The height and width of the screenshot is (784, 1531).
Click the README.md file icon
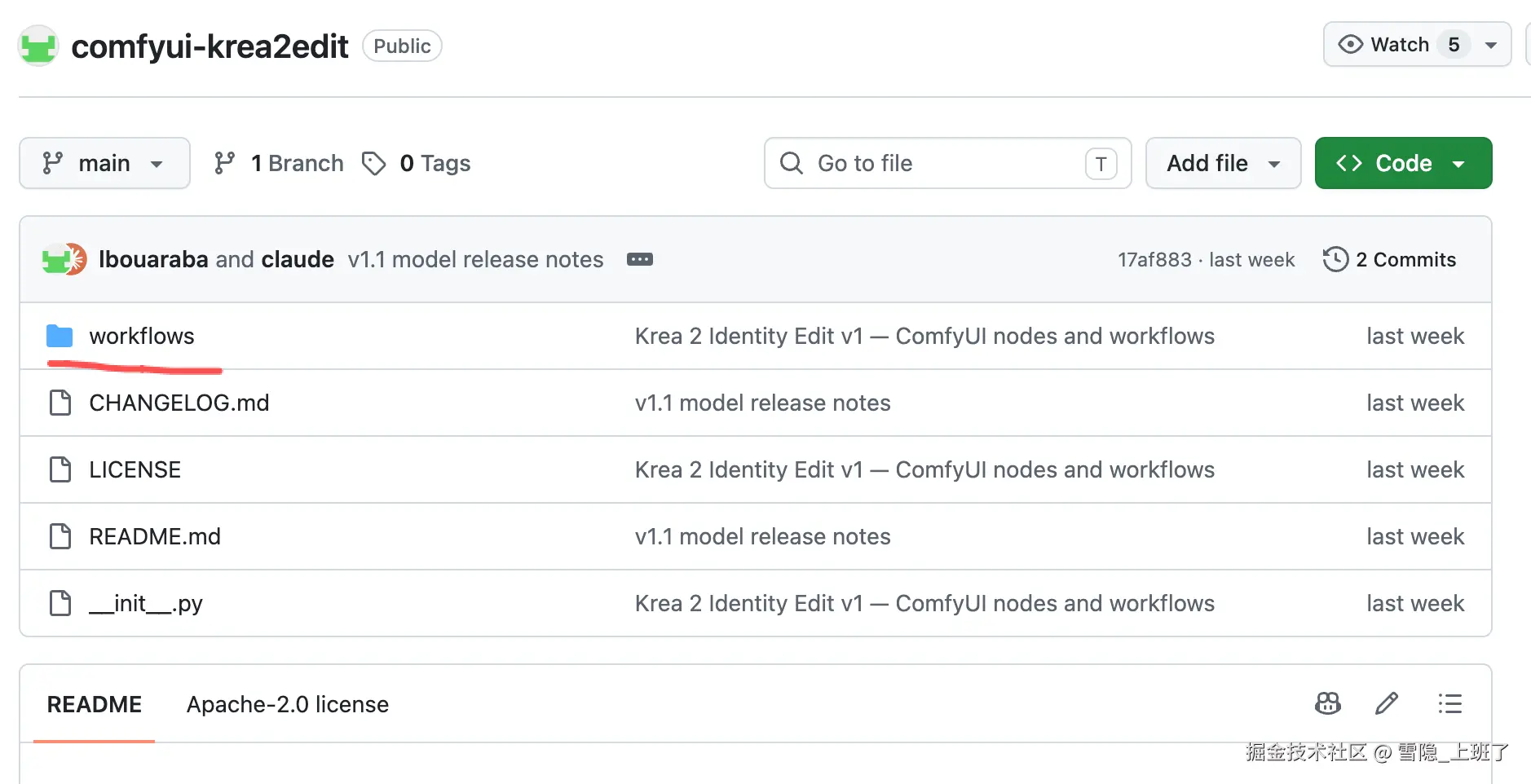pos(60,536)
